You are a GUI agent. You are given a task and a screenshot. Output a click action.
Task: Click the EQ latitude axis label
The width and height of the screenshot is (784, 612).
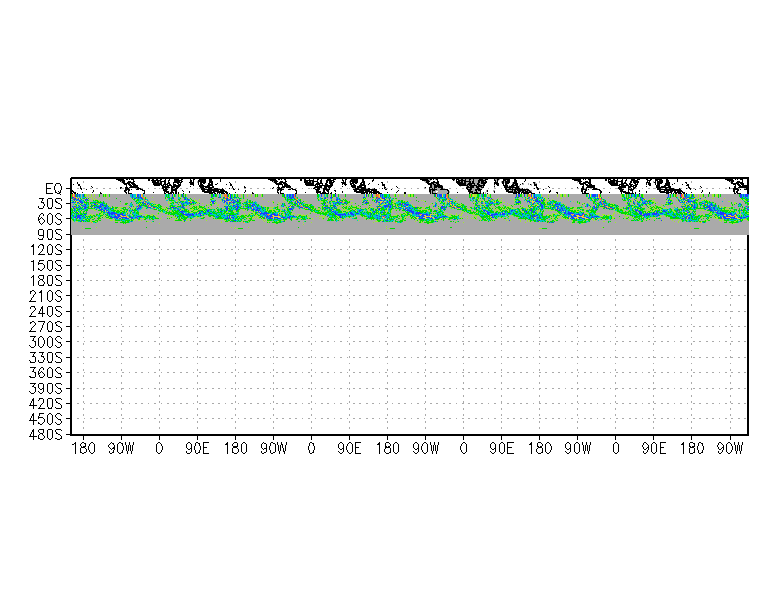click(x=54, y=189)
